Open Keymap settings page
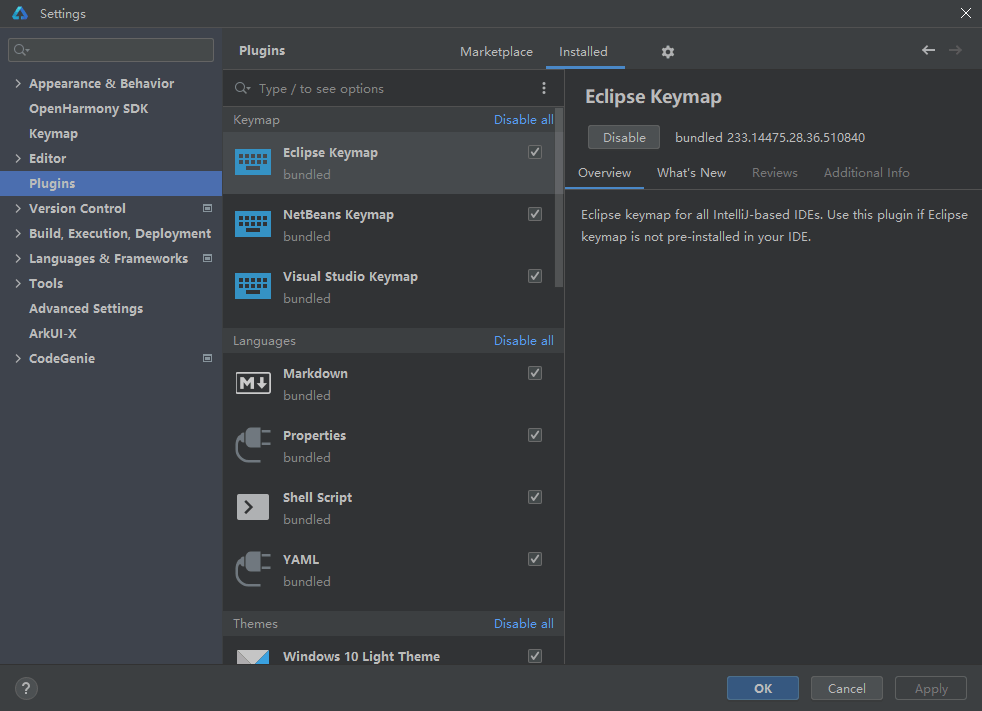The width and height of the screenshot is (982, 711). (53, 133)
